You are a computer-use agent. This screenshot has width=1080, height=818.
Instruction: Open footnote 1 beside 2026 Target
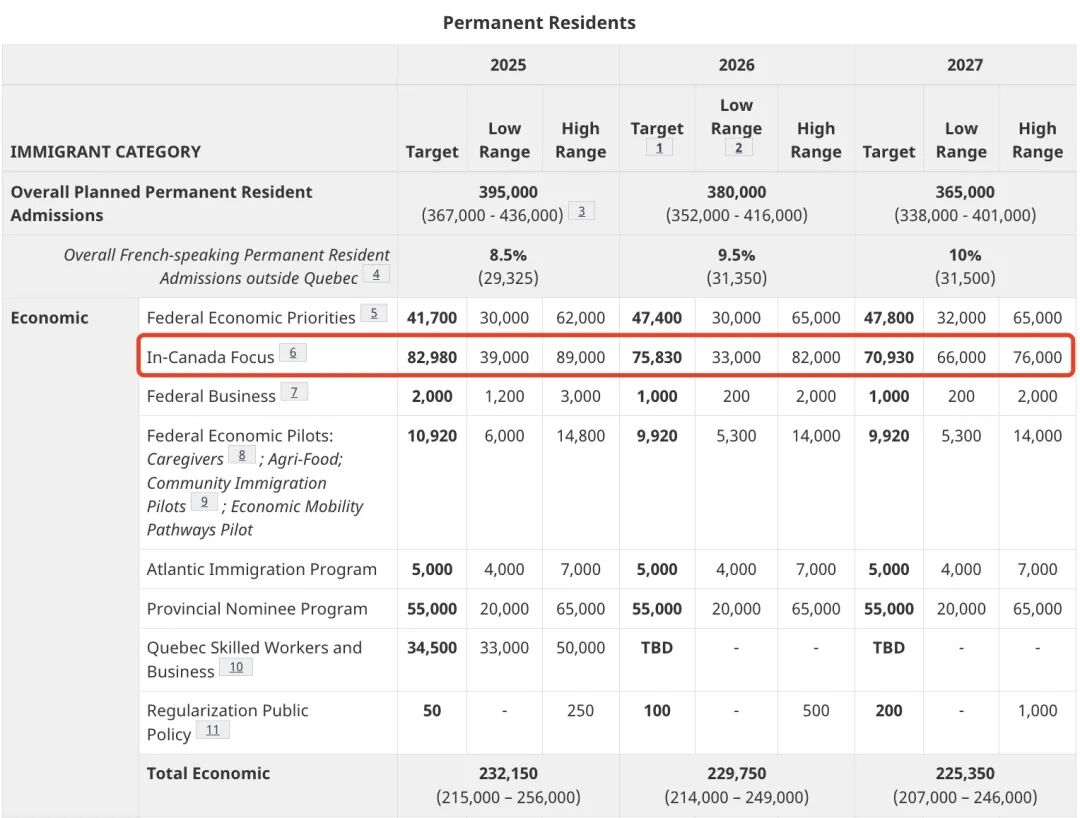[659, 147]
